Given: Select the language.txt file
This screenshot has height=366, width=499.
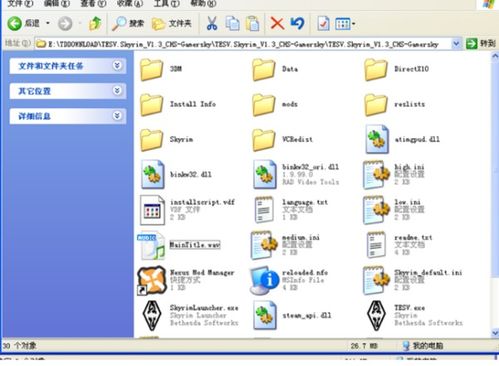Looking at the screenshot, I should [291, 210].
